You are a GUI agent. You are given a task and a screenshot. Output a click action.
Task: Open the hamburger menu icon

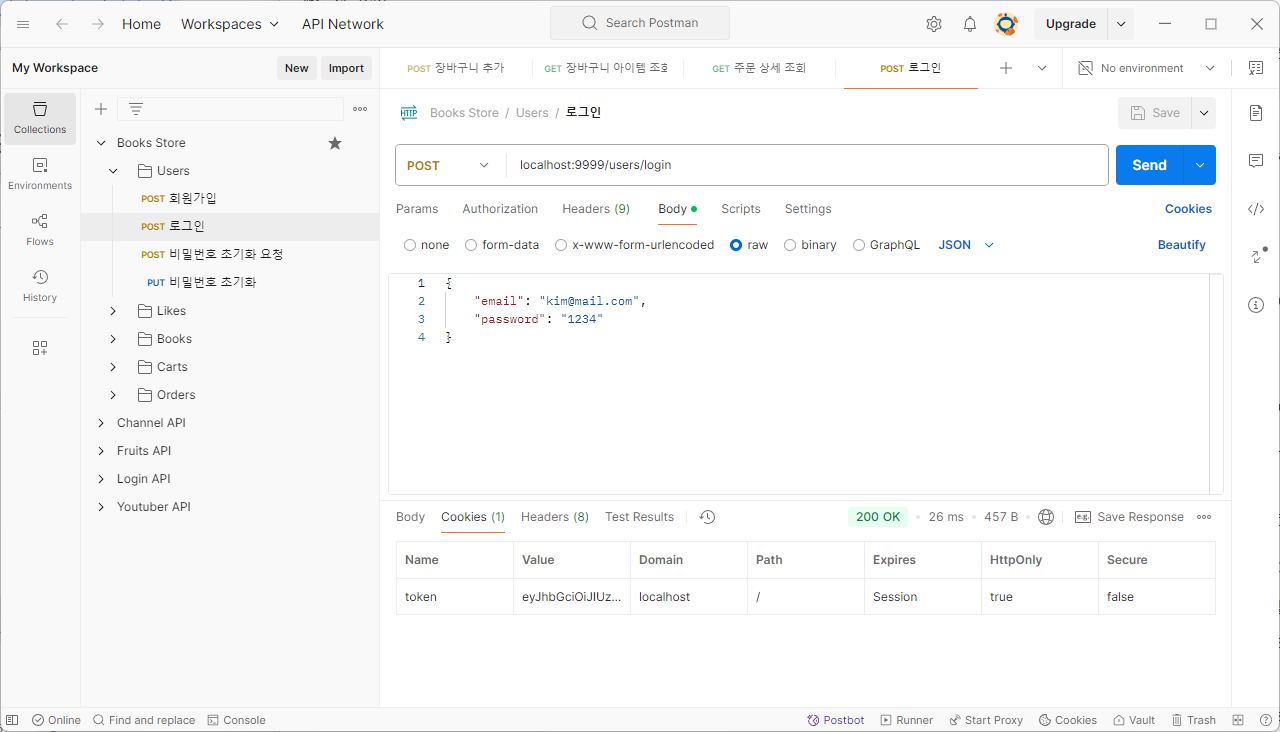(23, 24)
